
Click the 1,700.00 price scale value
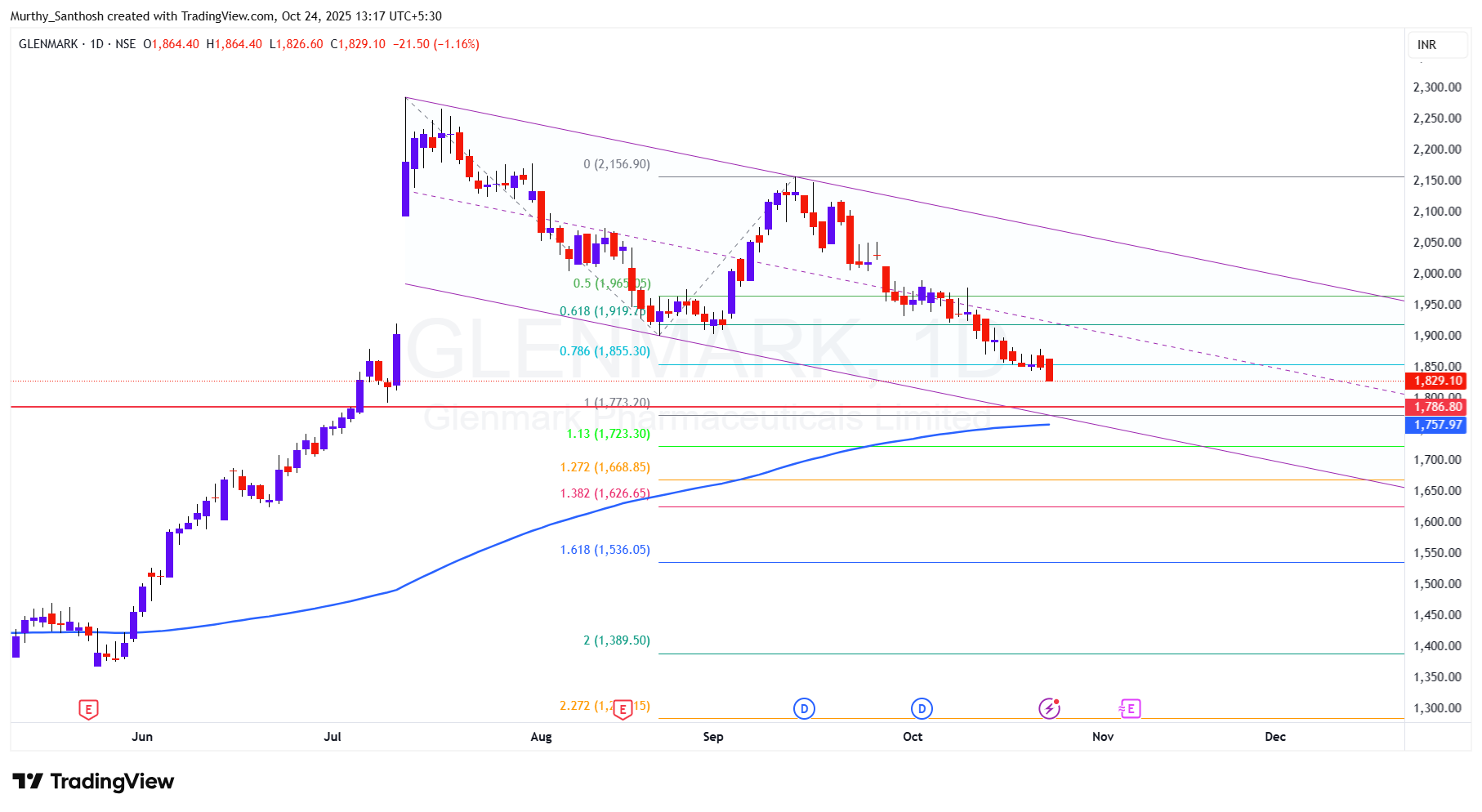[1437, 460]
